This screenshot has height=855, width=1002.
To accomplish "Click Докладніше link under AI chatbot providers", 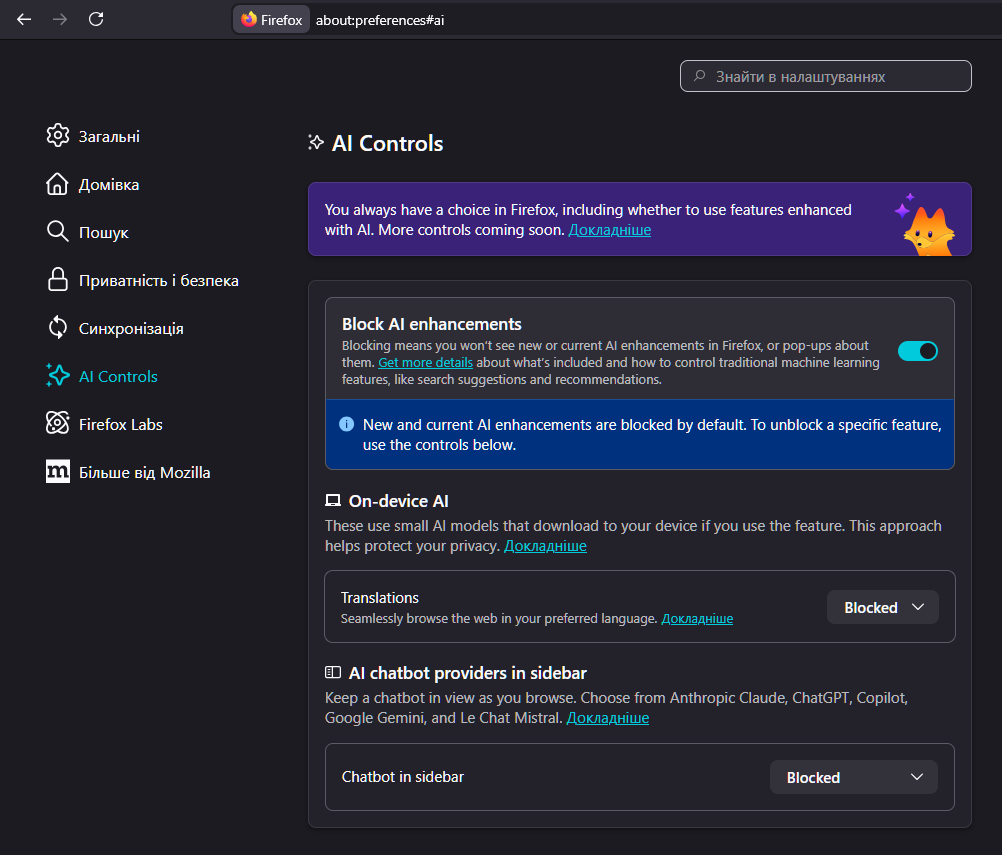I will 607,718.
